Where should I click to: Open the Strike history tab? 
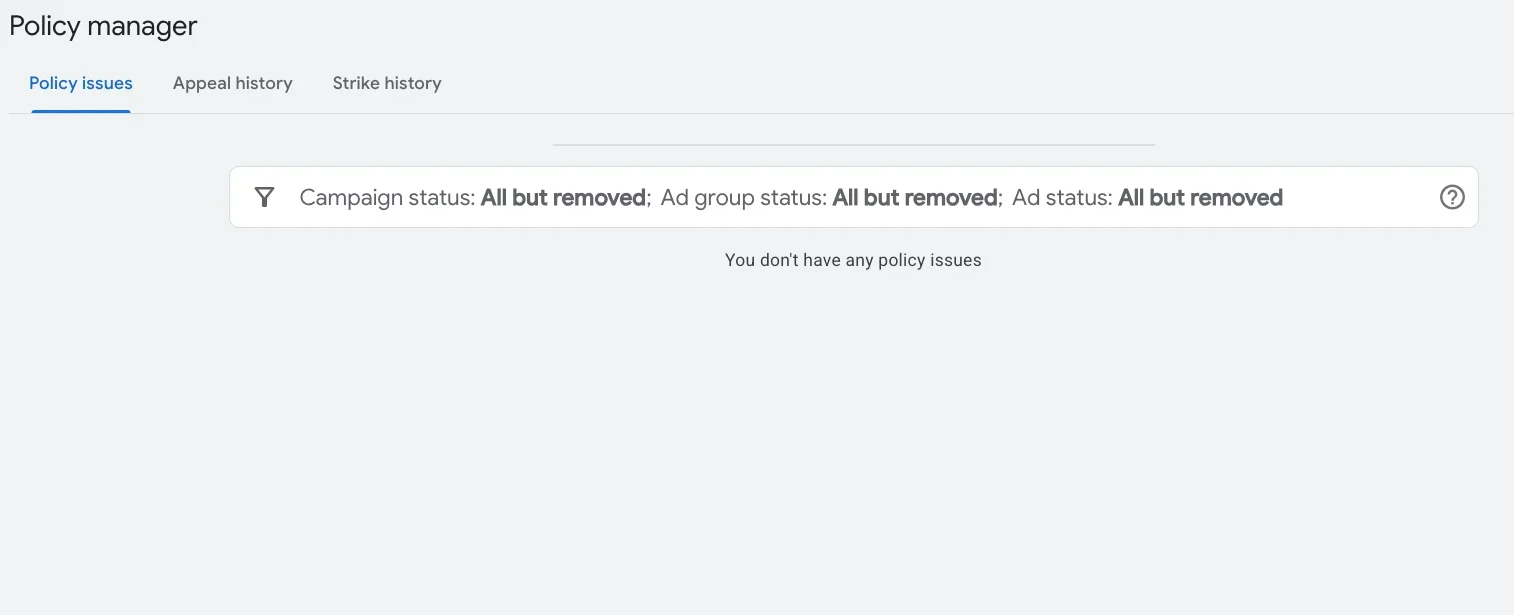[x=387, y=83]
